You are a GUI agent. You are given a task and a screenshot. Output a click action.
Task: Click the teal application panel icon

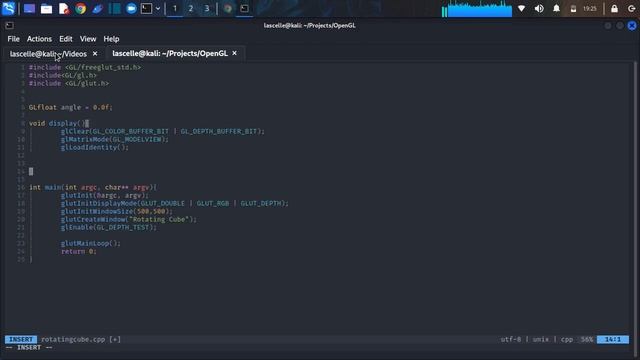[115, 9]
